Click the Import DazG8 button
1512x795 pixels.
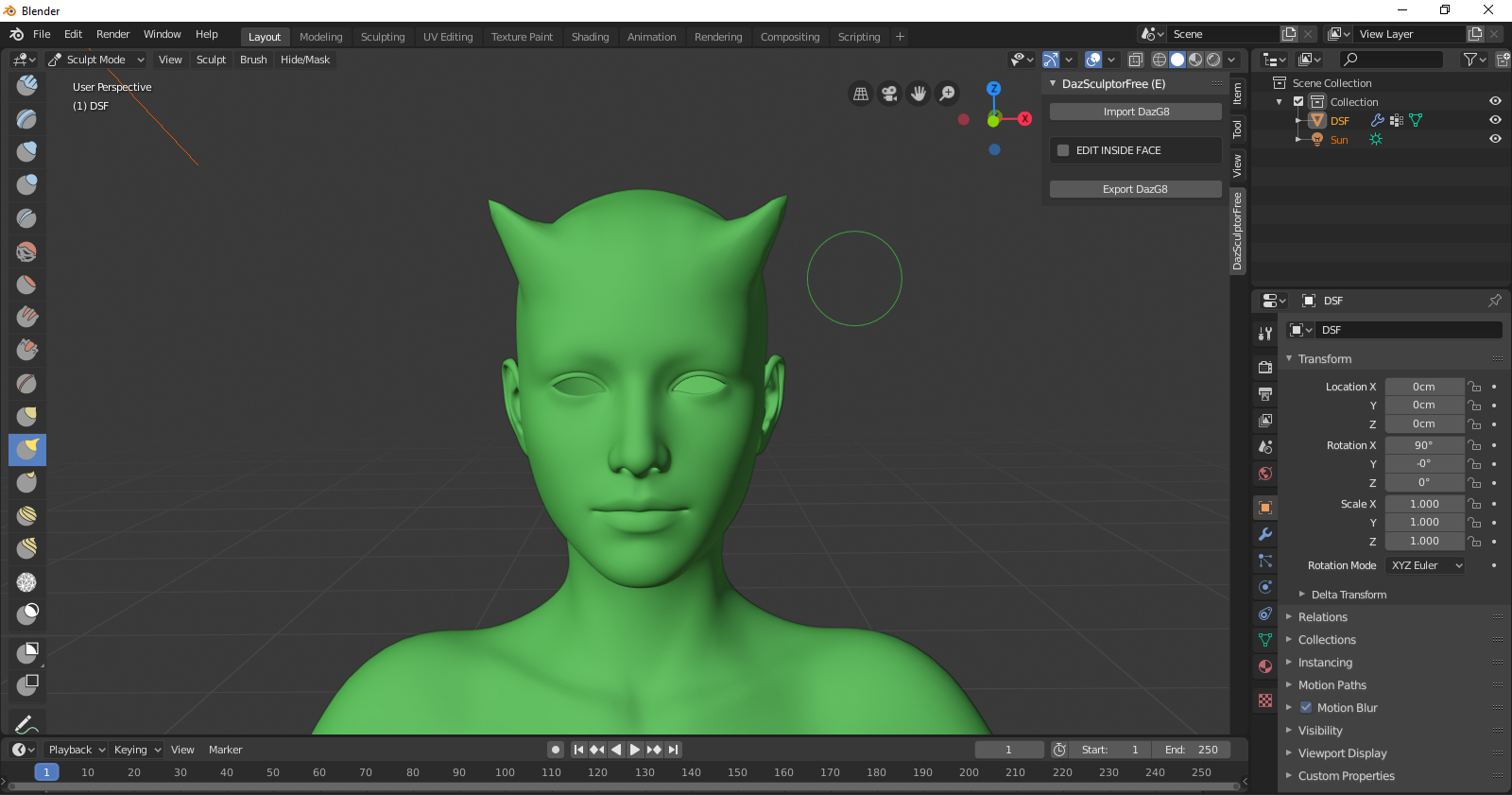1136,112
